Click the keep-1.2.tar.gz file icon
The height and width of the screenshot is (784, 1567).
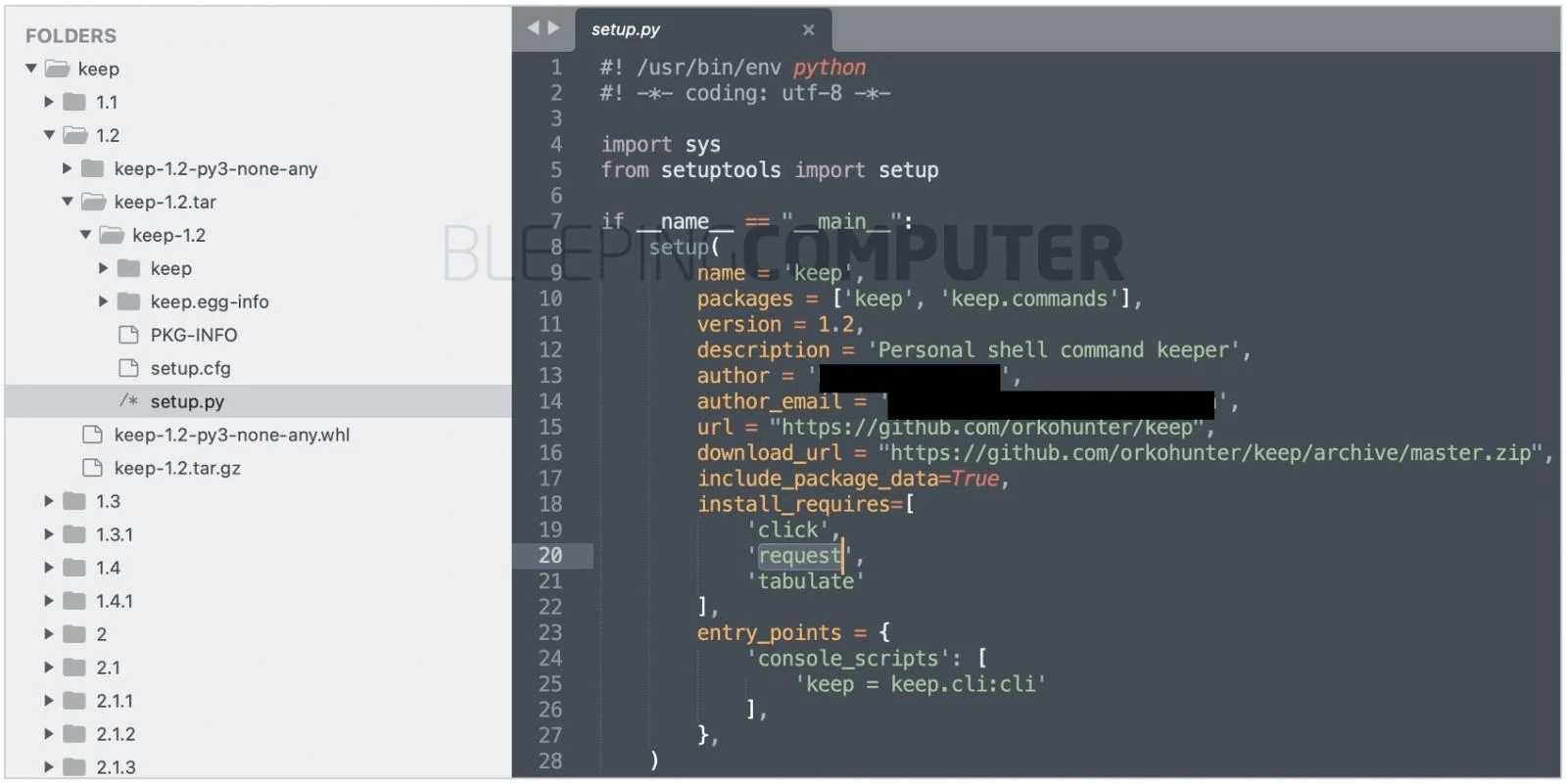point(92,468)
